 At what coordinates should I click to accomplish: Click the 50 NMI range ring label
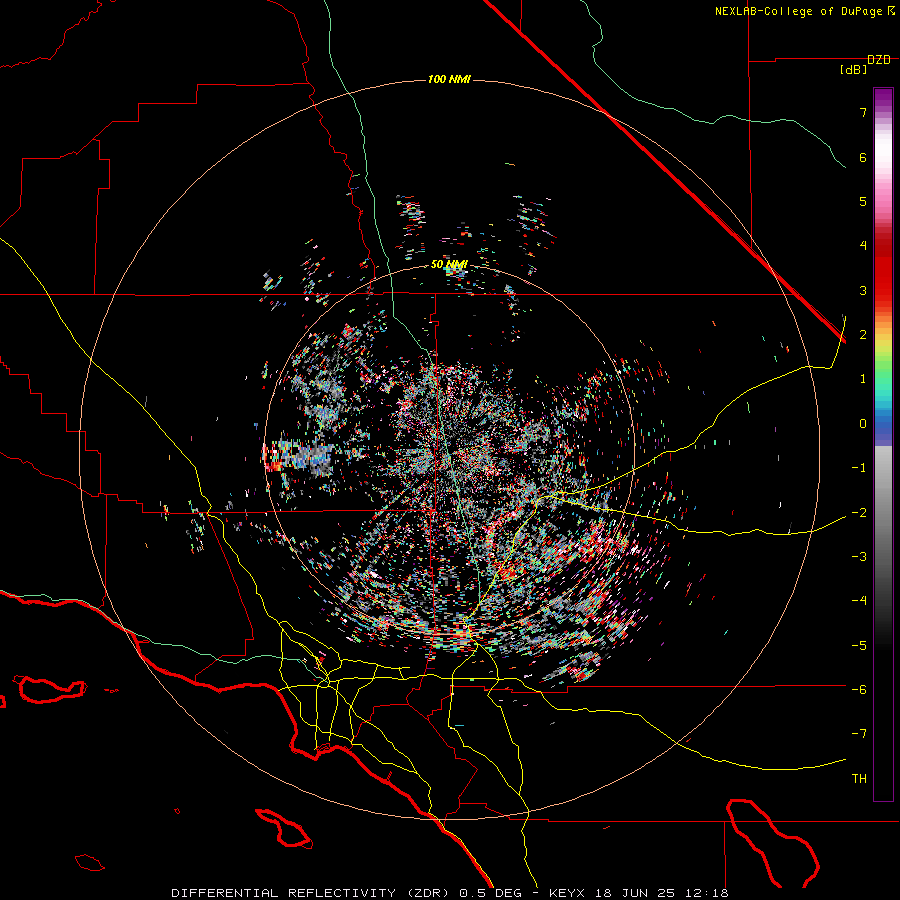(x=449, y=265)
